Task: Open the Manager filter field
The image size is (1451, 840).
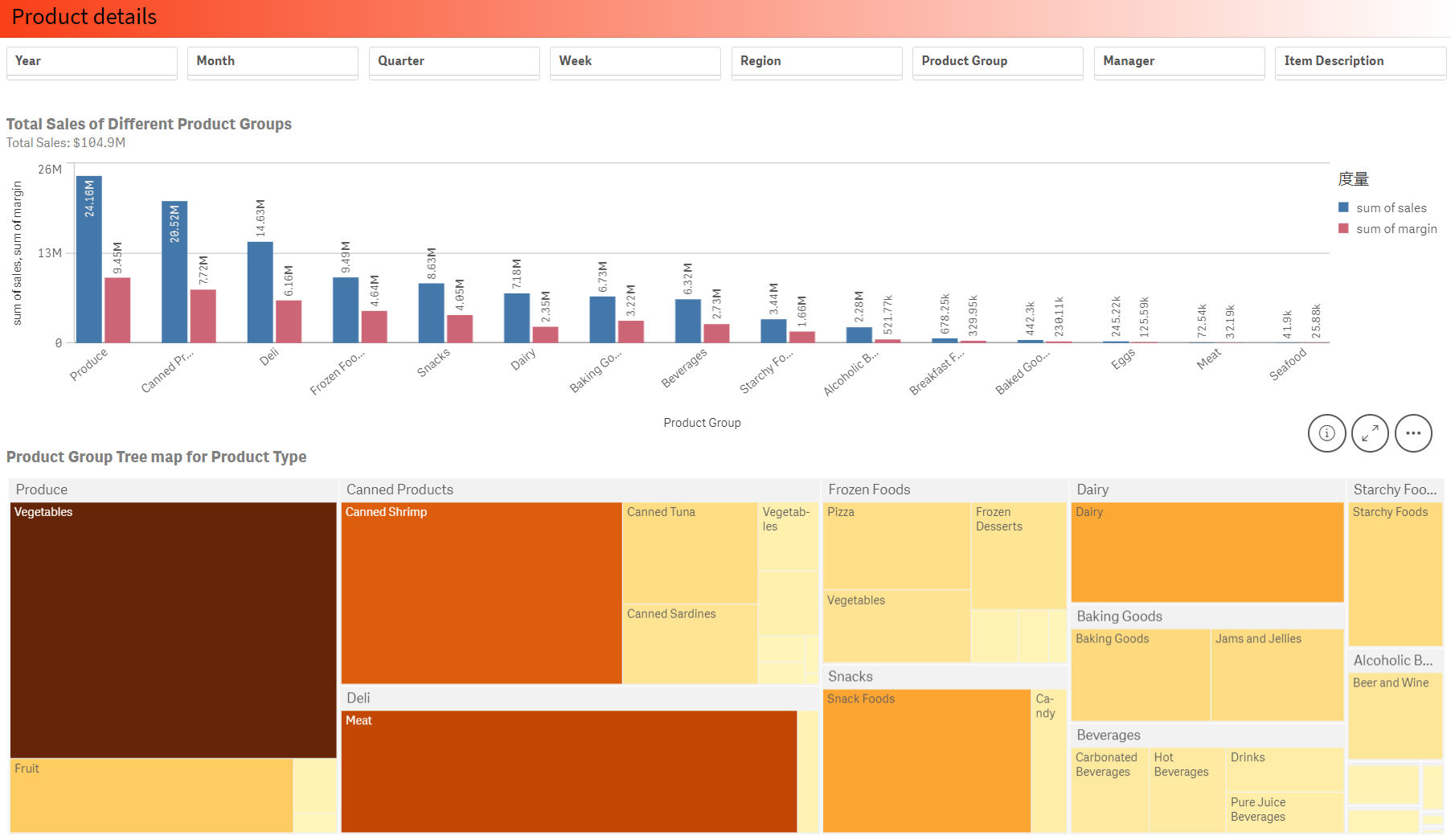Action: [x=1179, y=62]
